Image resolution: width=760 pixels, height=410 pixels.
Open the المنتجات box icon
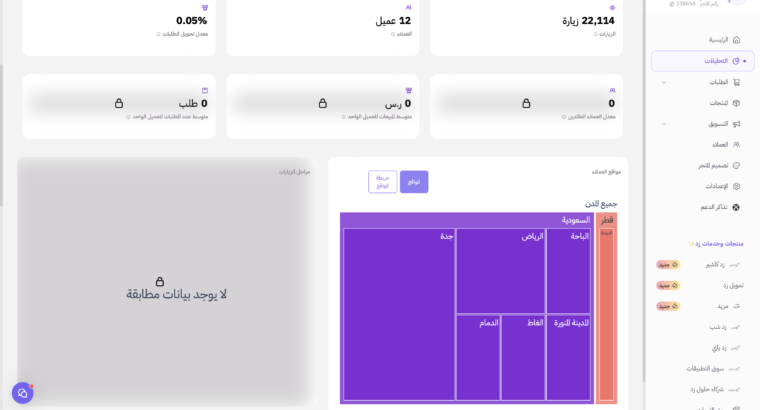click(736, 103)
